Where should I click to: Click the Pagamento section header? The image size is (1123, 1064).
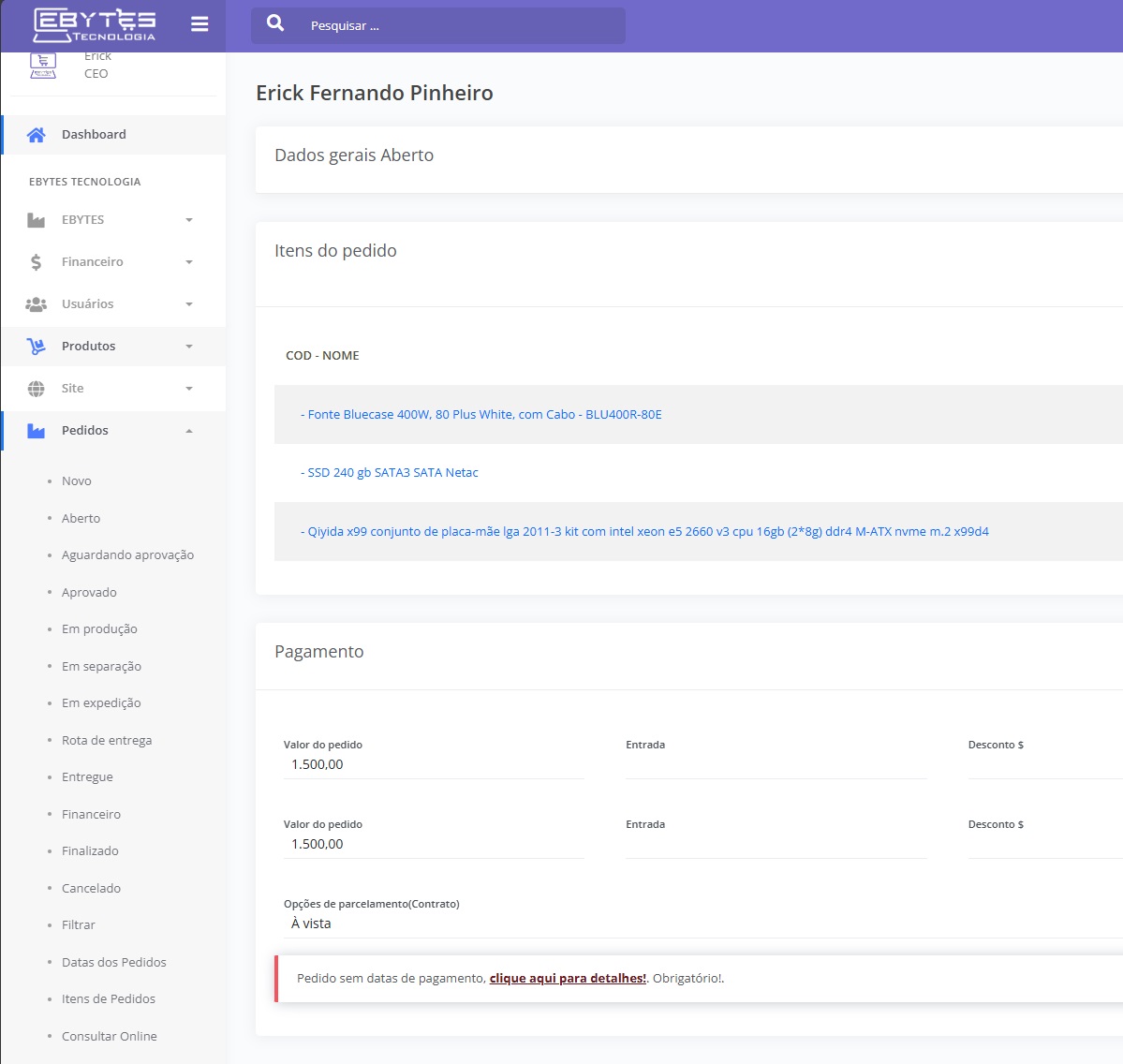[318, 652]
